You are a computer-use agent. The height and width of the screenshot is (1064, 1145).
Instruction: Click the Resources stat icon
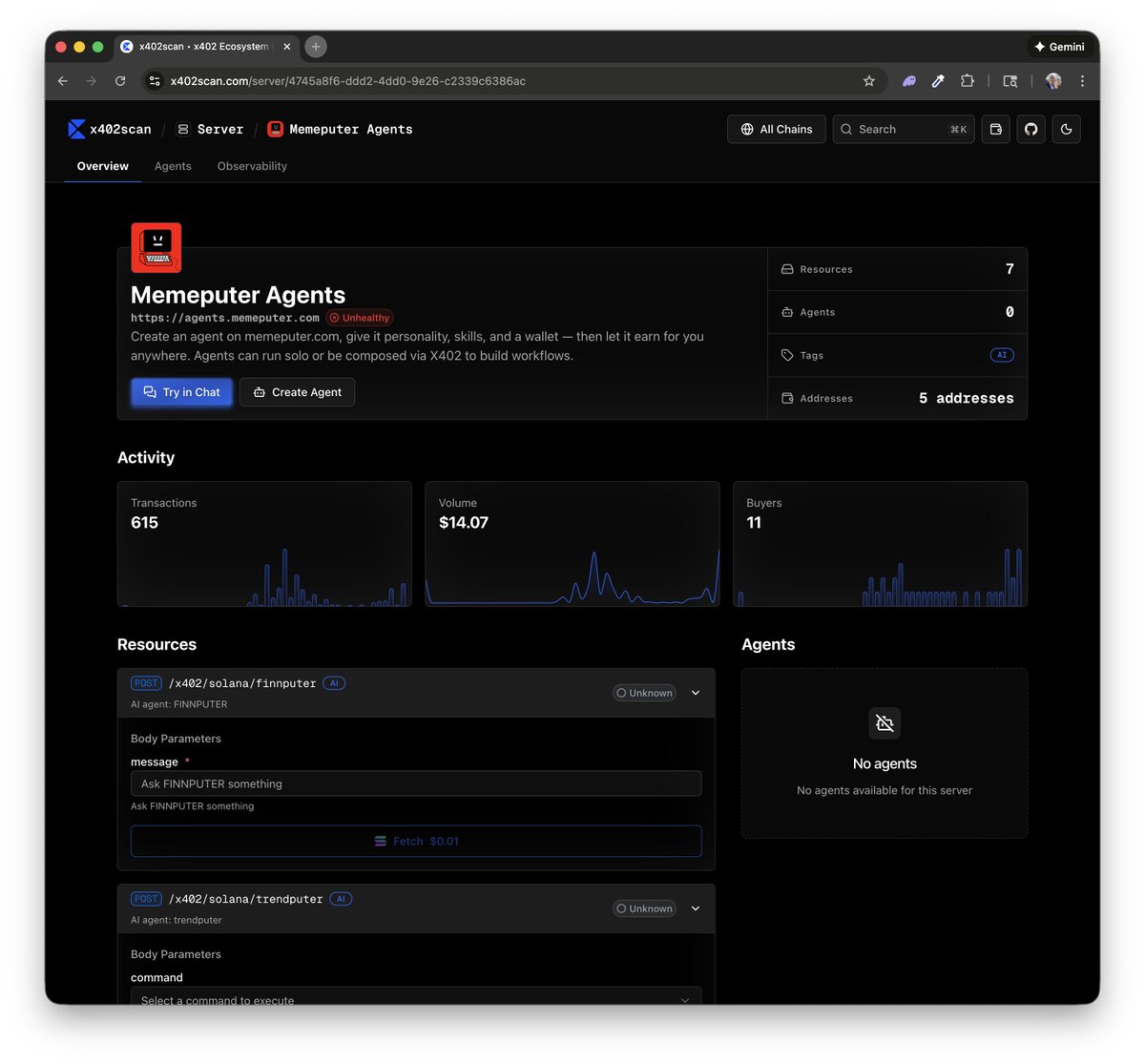click(x=787, y=269)
